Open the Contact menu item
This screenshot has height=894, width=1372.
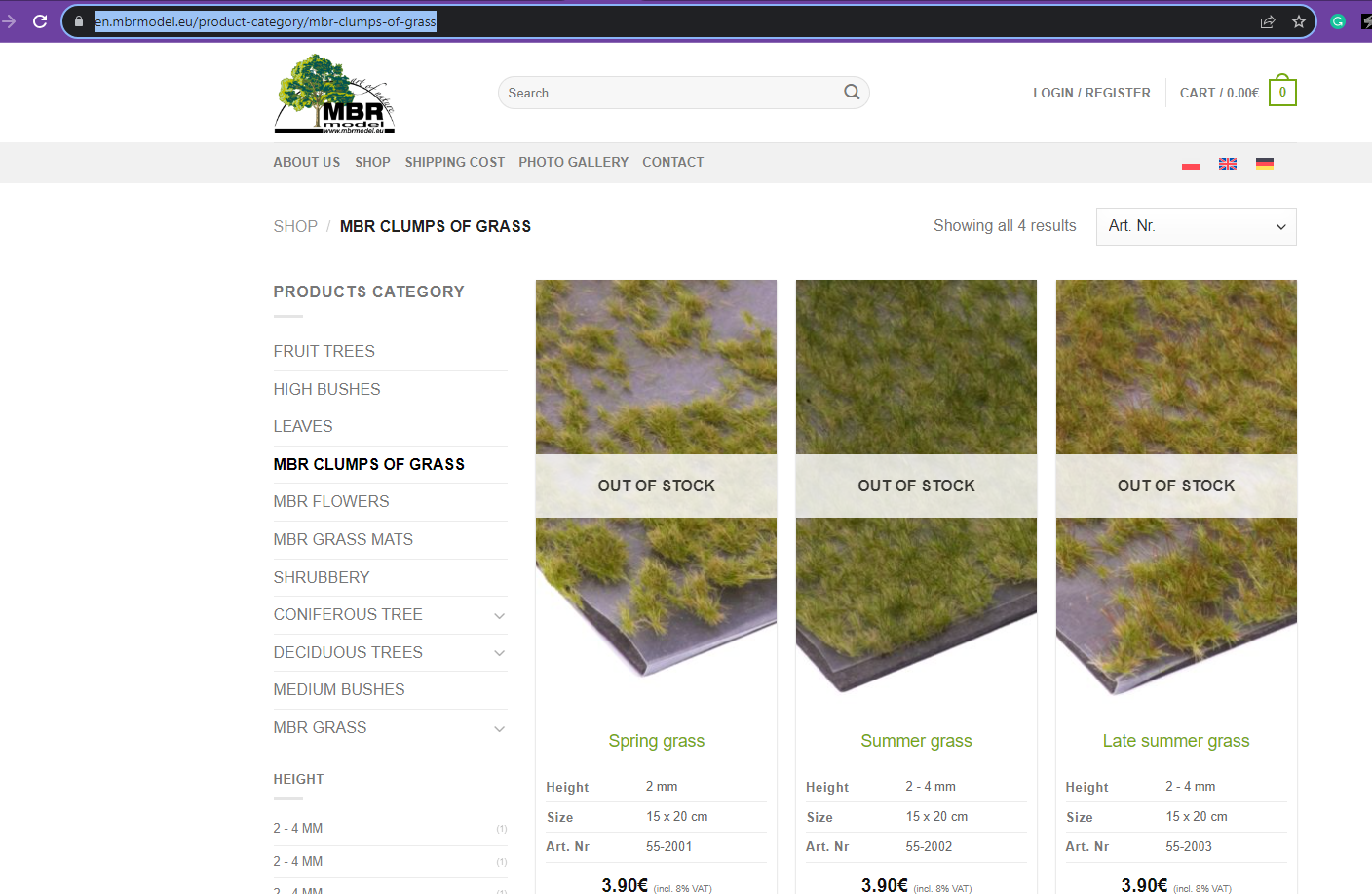673,162
